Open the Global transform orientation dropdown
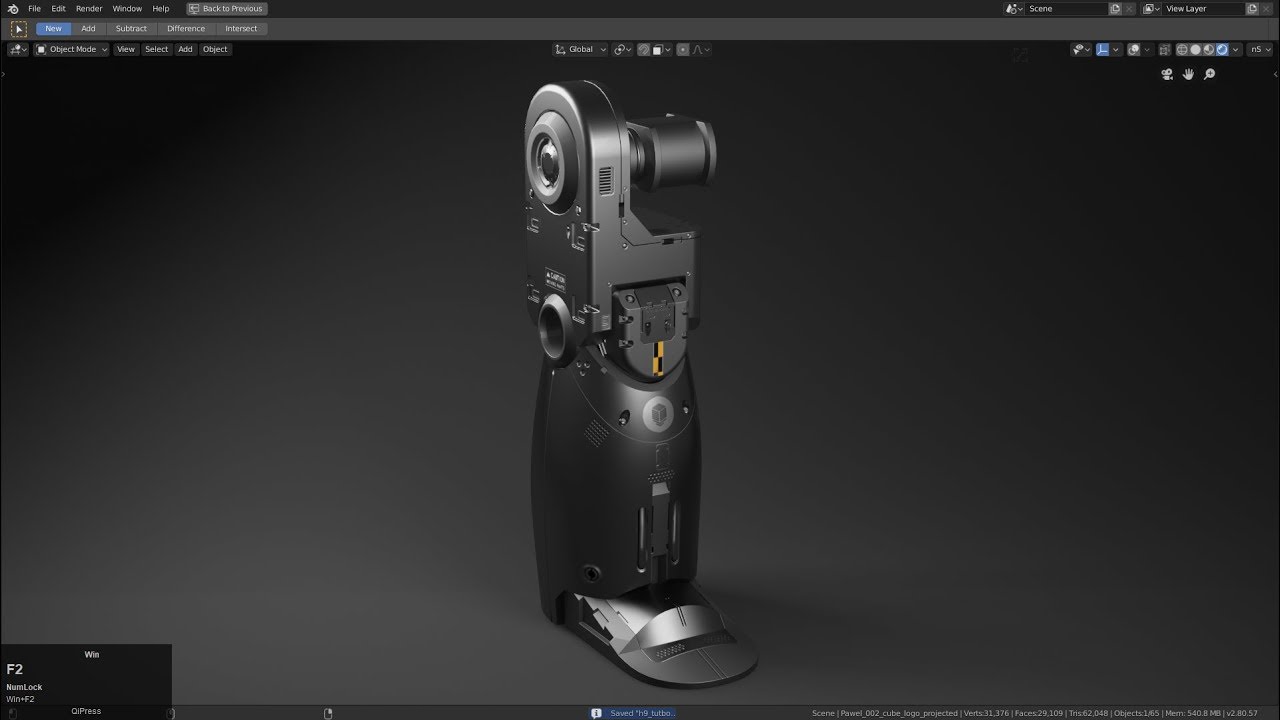Viewport: 1280px width, 720px height. (x=580, y=49)
